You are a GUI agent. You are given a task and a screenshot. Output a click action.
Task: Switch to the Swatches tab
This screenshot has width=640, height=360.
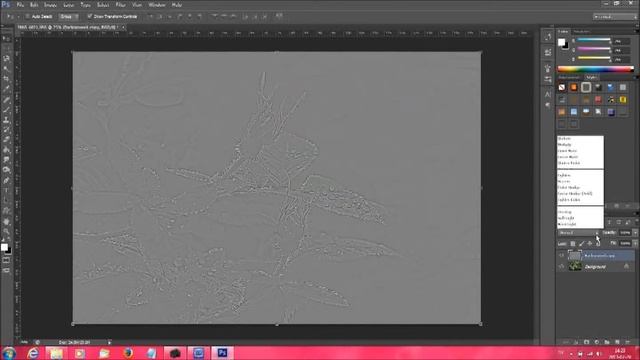click(x=581, y=31)
